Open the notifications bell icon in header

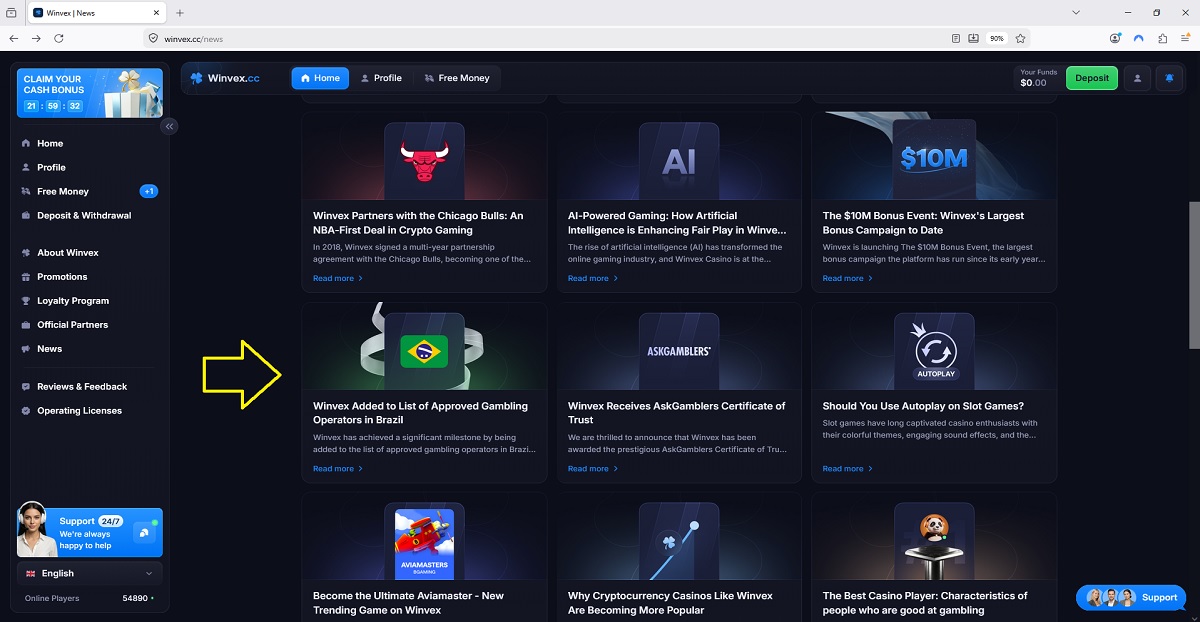coord(1169,78)
